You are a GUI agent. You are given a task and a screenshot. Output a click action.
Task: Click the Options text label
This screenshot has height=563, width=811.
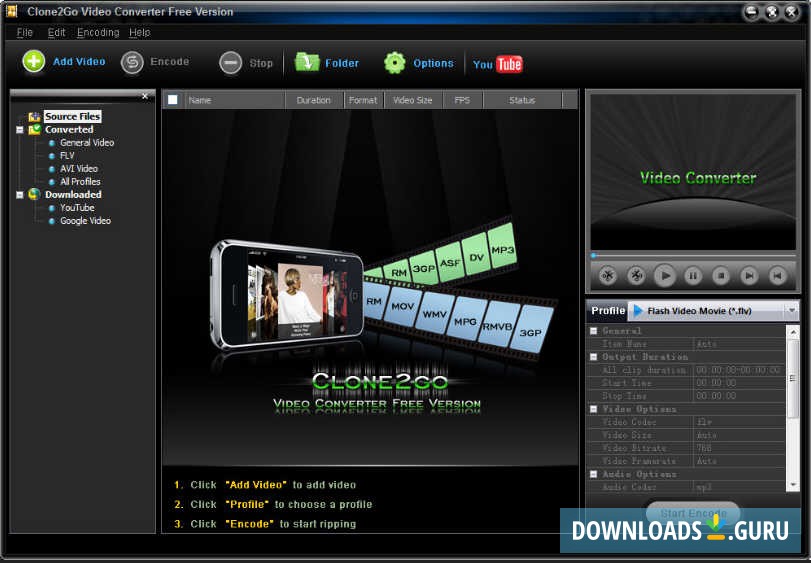pyautogui.click(x=433, y=64)
